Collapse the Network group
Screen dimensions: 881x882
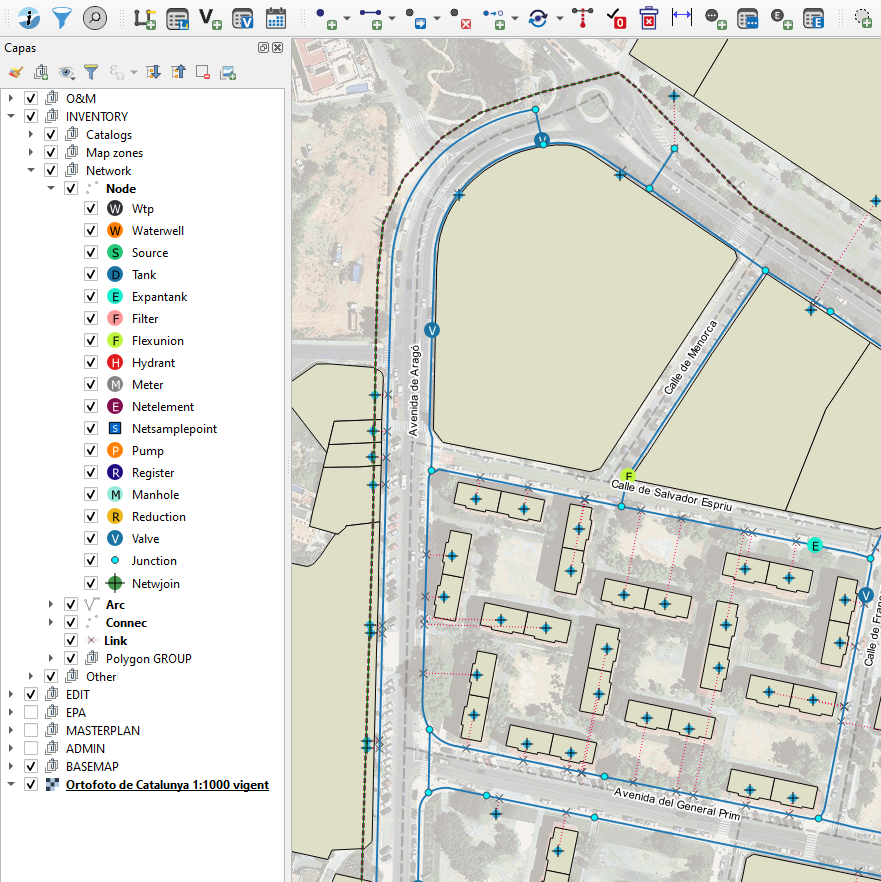click(x=31, y=170)
